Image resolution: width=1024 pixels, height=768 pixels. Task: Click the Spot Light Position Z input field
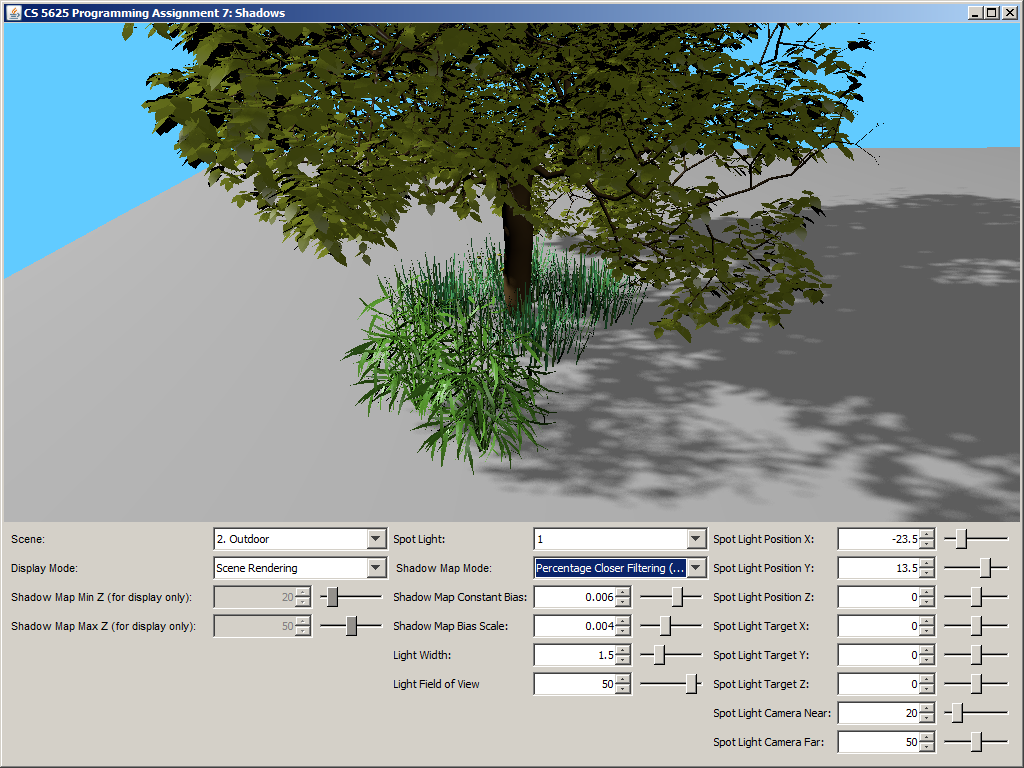tap(878, 597)
